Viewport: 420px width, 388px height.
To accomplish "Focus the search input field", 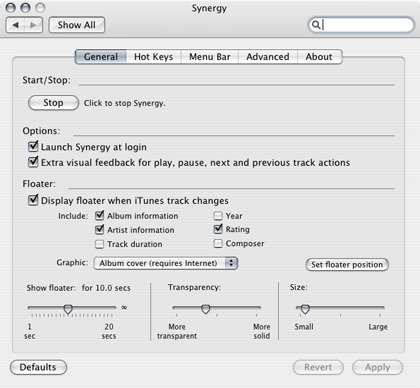I will 361,25.
